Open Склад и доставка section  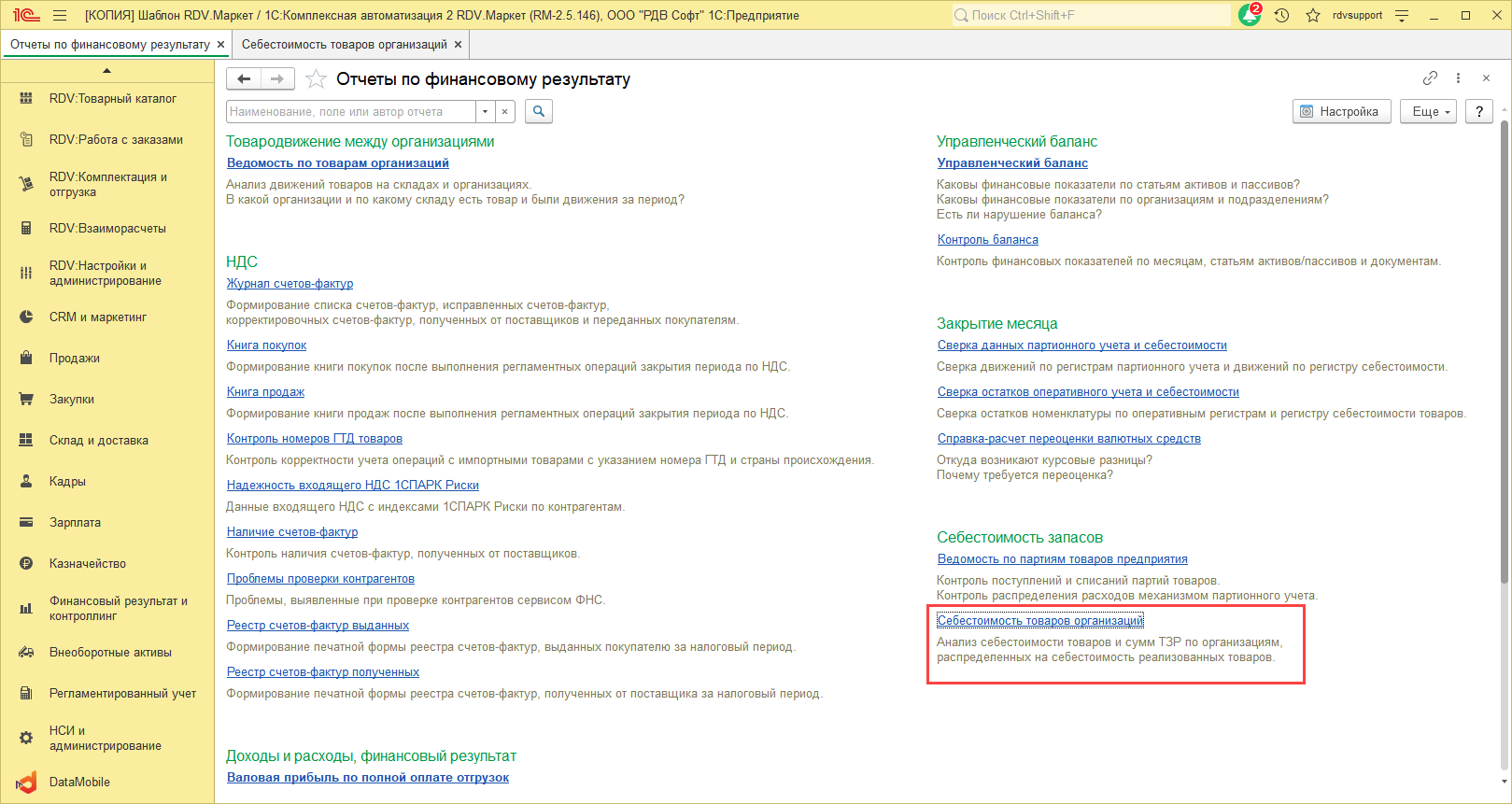tap(98, 441)
